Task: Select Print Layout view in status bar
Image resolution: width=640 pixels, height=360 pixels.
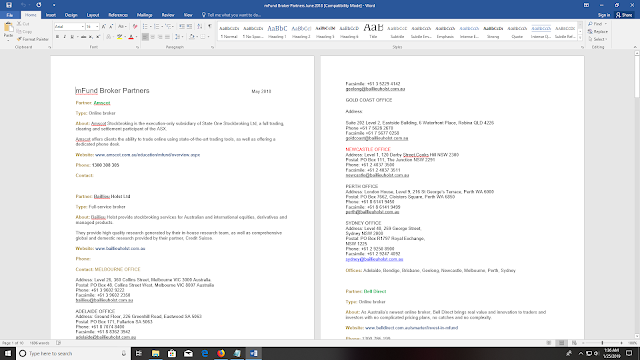Action: 562,343
